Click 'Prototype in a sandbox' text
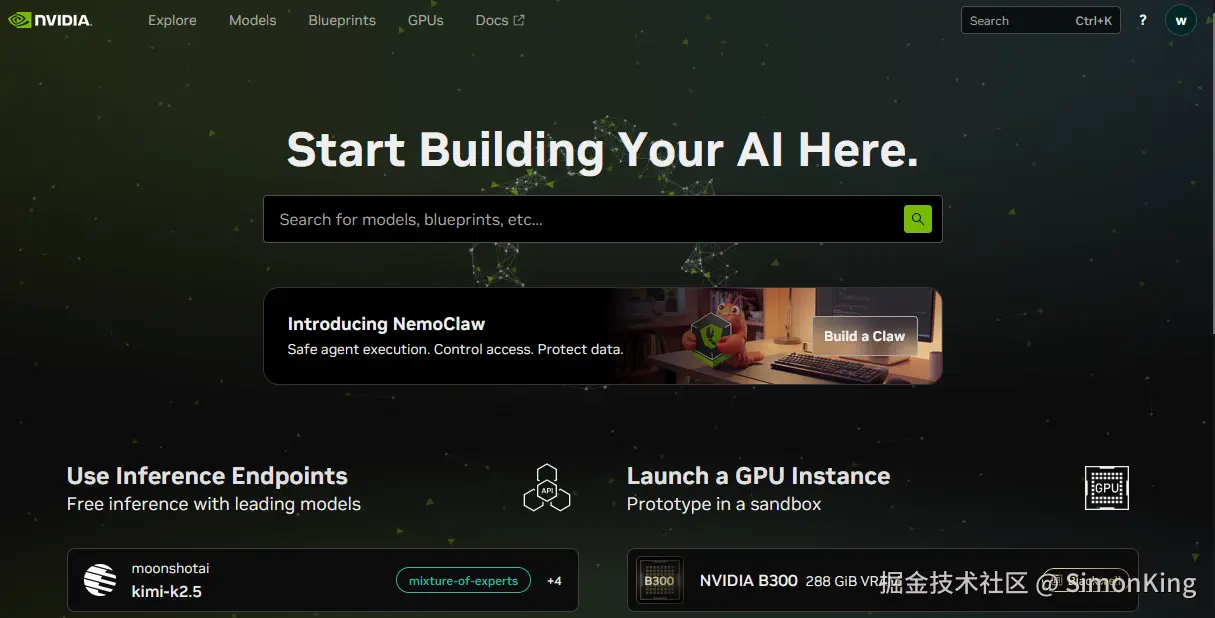Viewport: 1215px width, 618px height. tap(724, 504)
